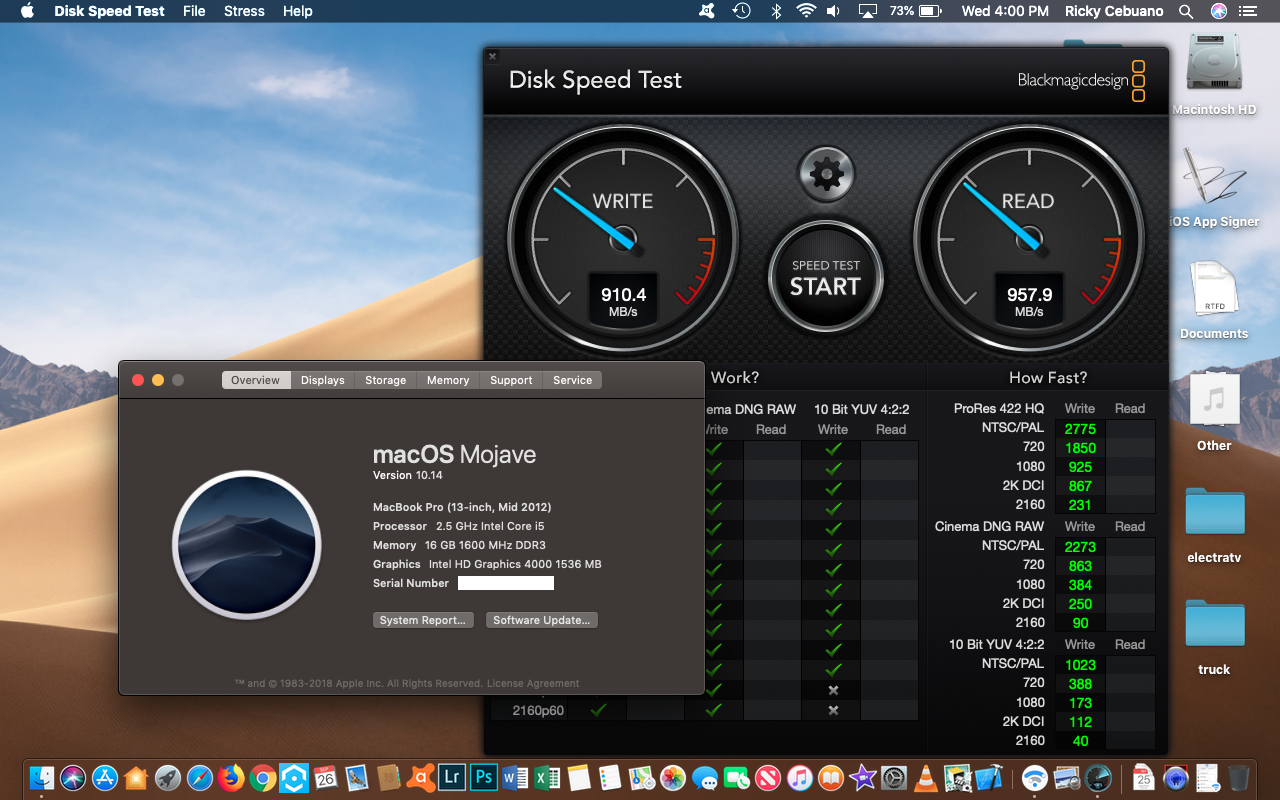
Task: Open Finder from the Dock
Action: pyautogui.click(x=42, y=777)
